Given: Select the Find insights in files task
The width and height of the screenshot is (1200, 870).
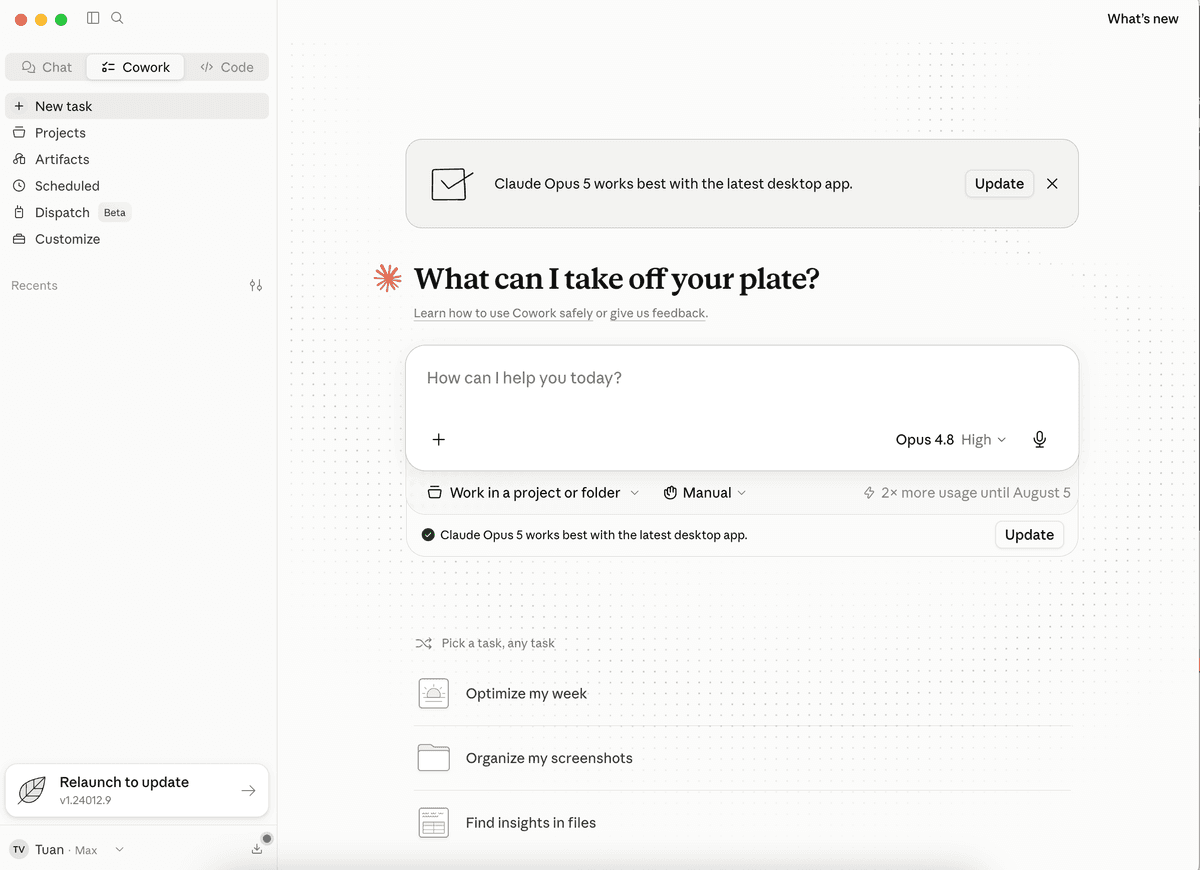Looking at the screenshot, I should pos(742,823).
